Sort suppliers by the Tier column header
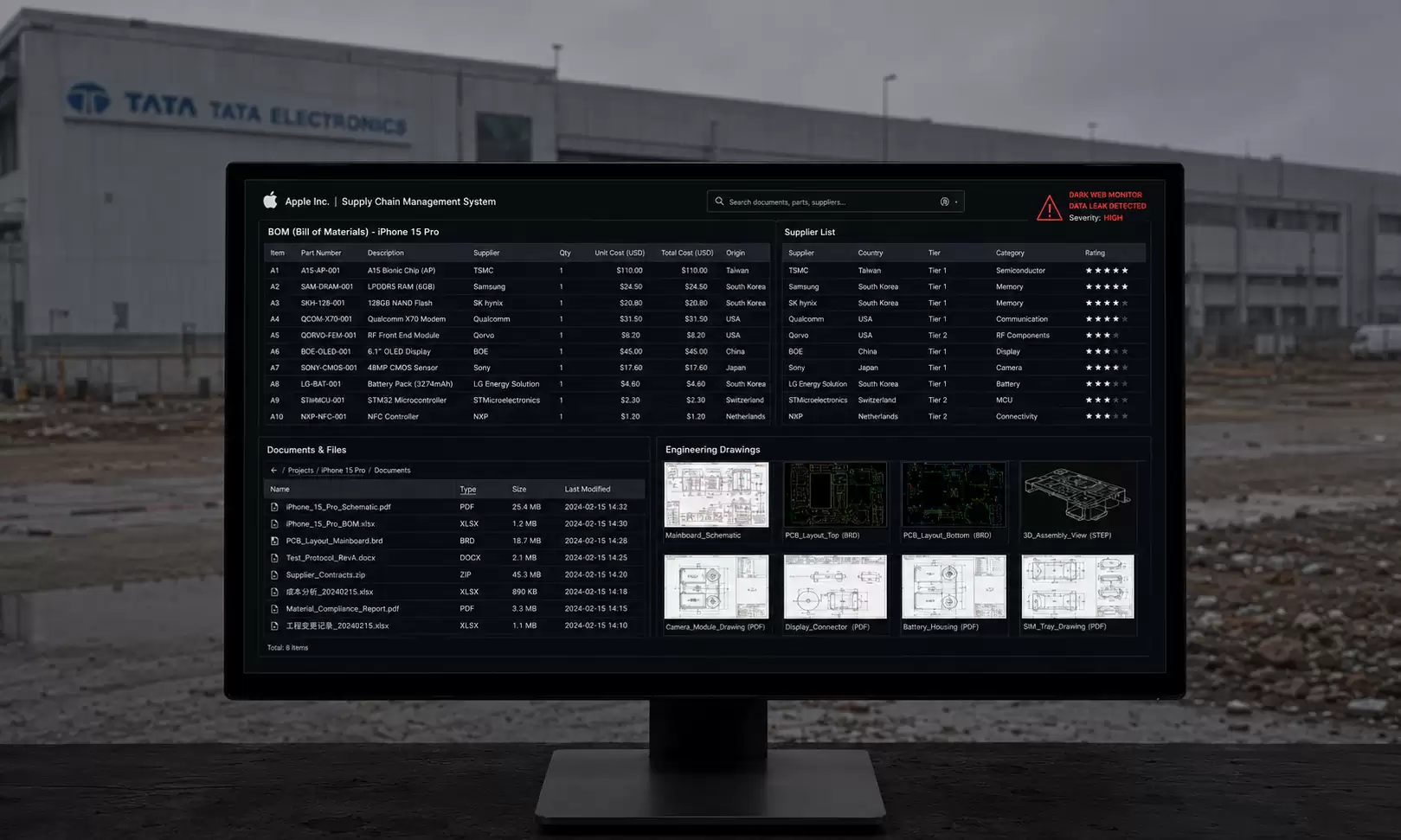This screenshot has width=1401, height=840. click(x=935, y=253)
